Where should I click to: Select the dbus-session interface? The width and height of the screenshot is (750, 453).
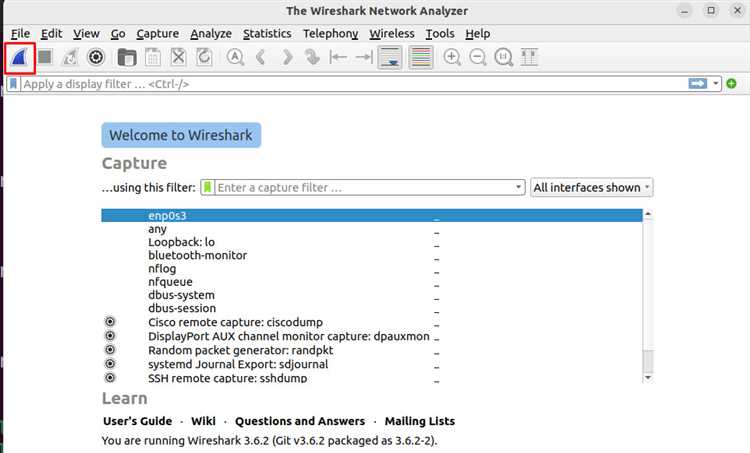click(x=372, y=308)
